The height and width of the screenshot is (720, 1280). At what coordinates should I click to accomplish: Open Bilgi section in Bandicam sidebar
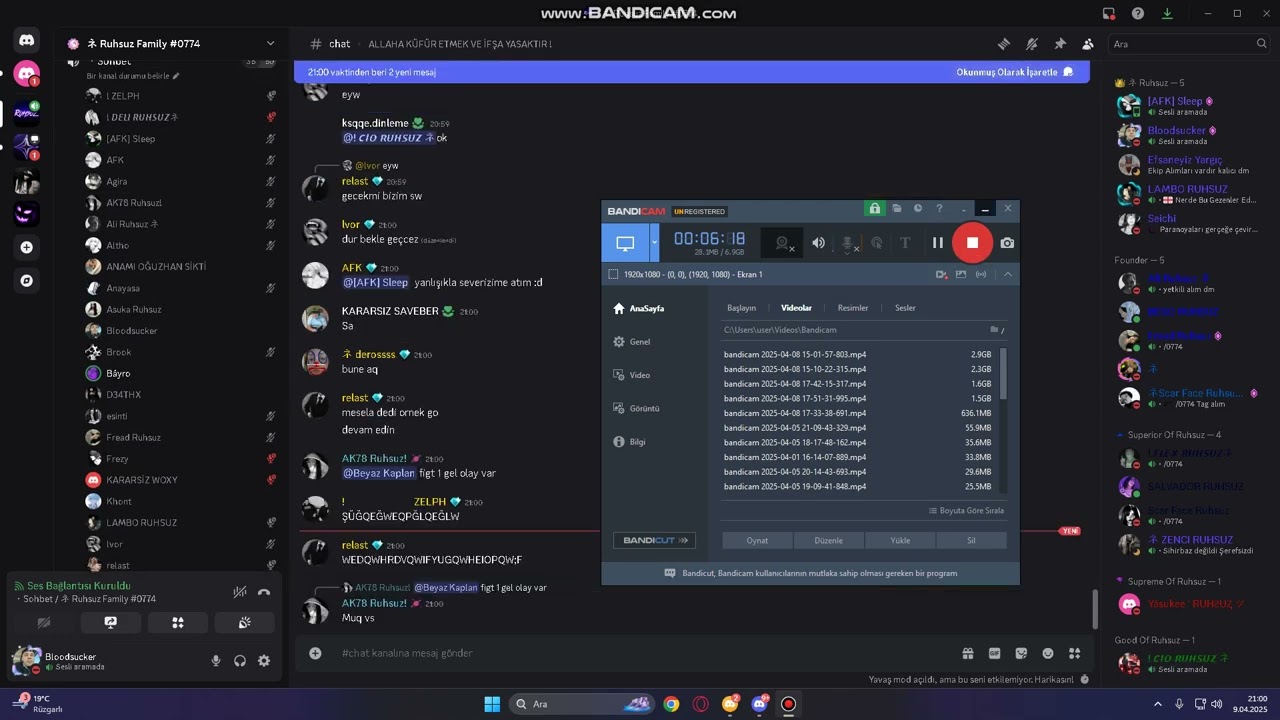pyautogui.click(x=630, y=442)
